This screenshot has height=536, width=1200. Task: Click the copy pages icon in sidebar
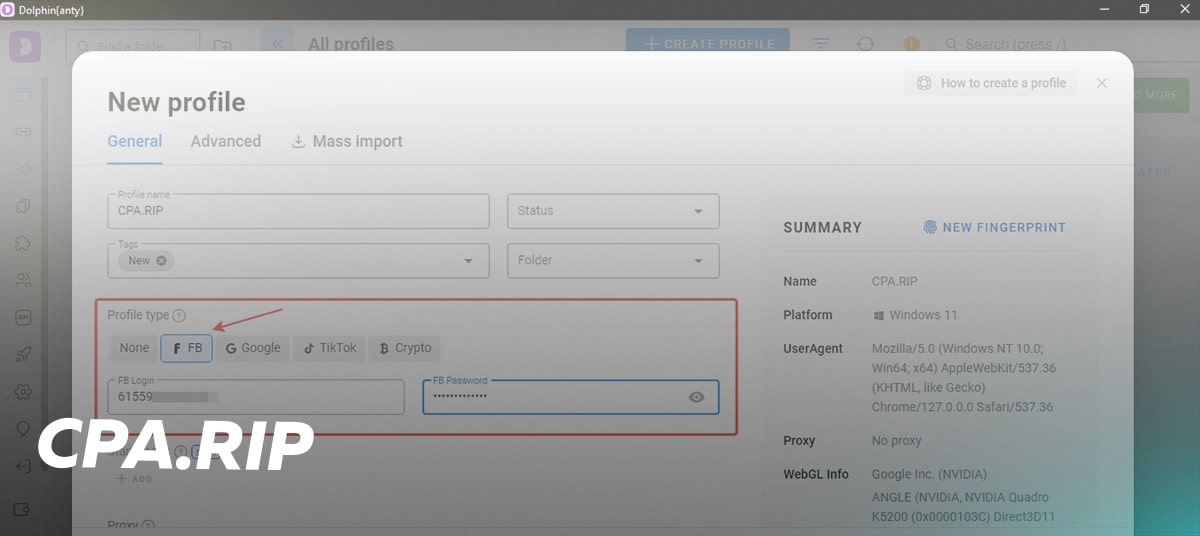pyautogui.click(x=23, y=206)
